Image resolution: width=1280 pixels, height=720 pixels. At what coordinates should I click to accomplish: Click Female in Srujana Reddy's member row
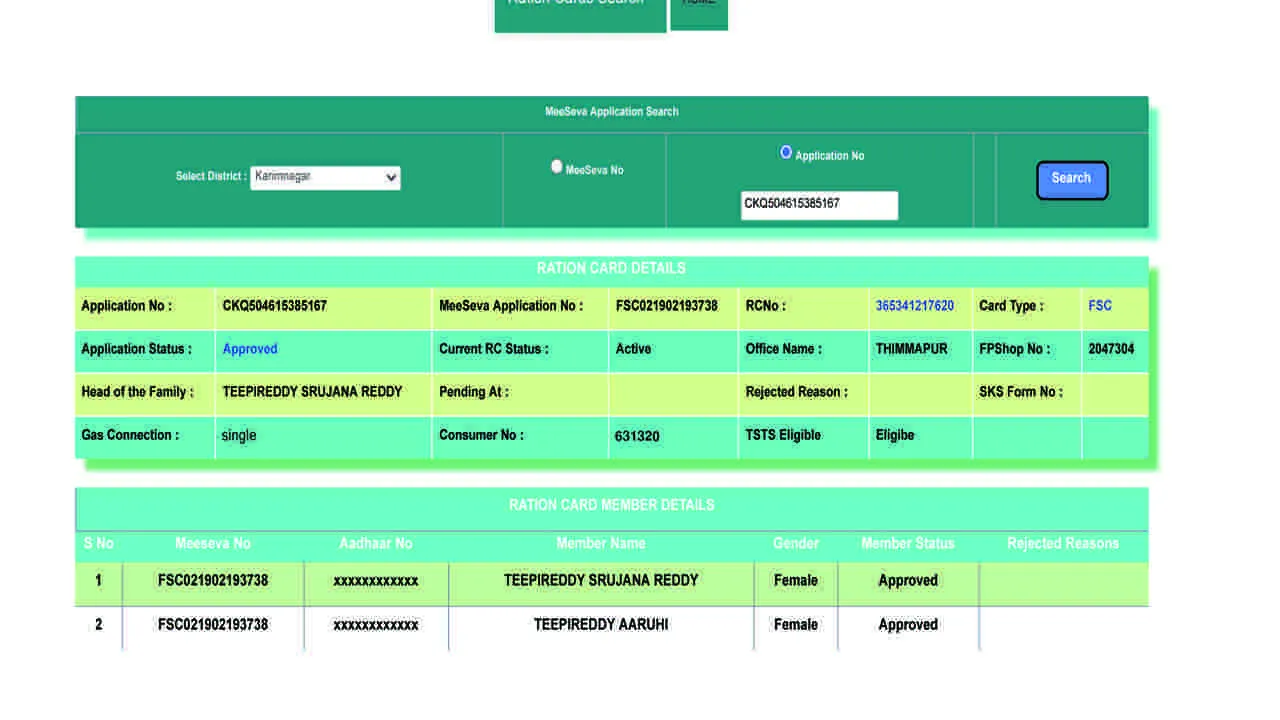point(796,580)
